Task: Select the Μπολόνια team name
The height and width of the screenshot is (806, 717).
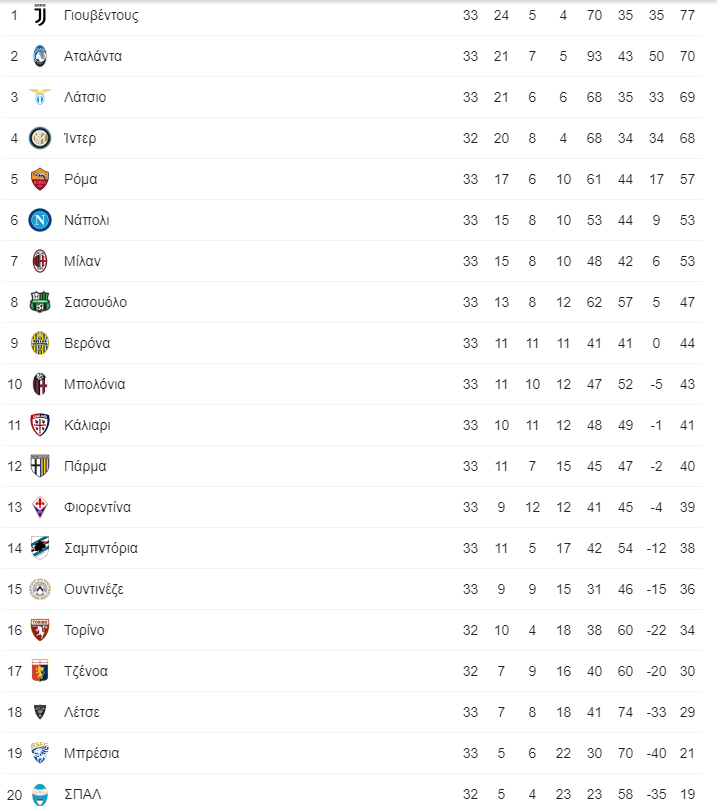Action: tap(95, 384)
